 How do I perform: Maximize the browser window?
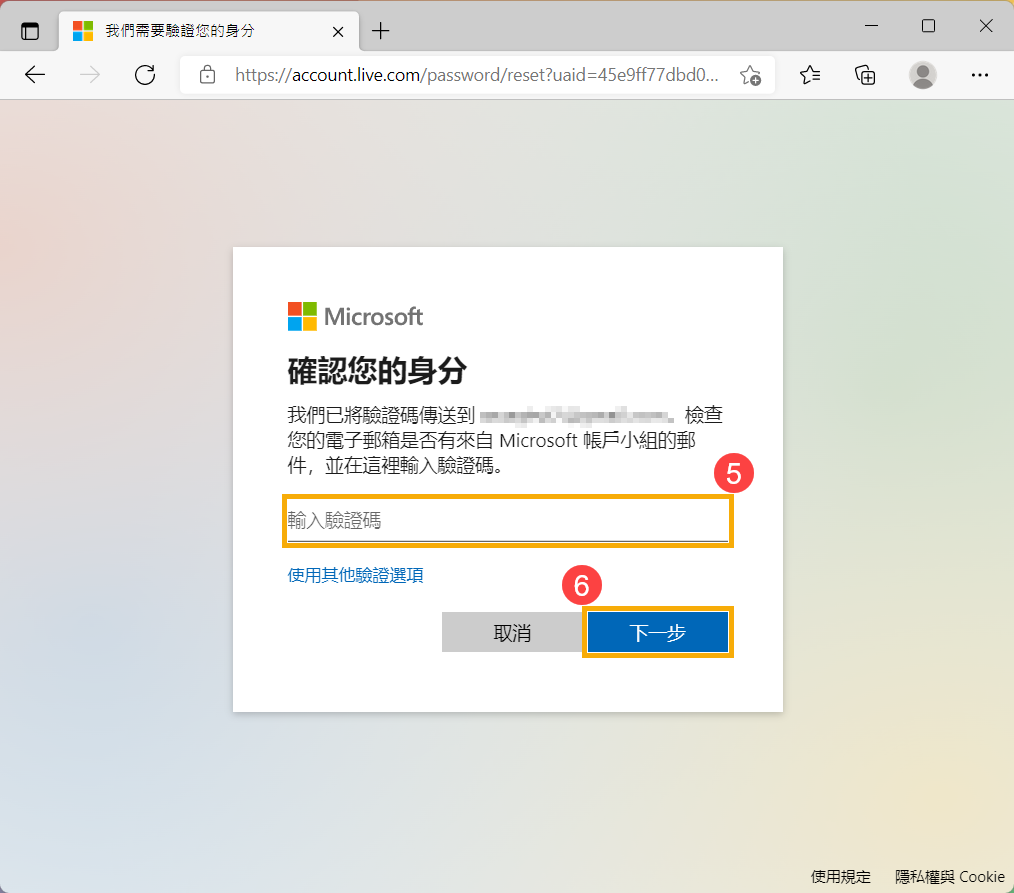tap(928, 26)
